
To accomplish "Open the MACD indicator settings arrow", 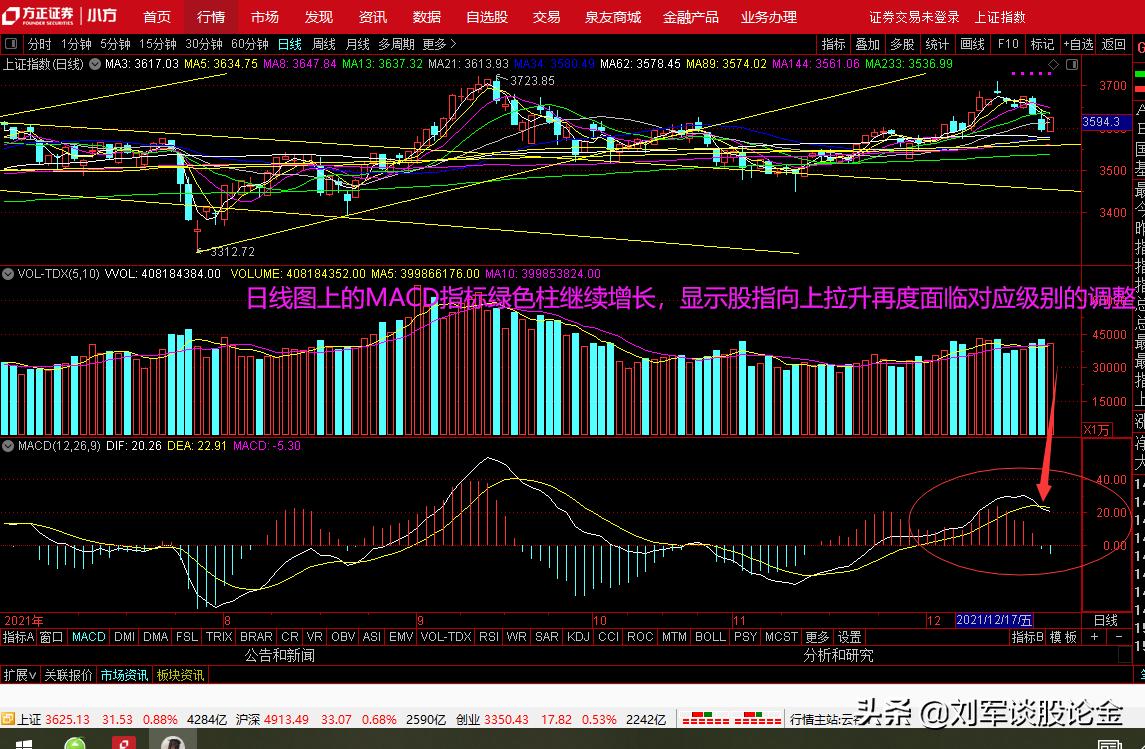I will [x=8, y=445].
